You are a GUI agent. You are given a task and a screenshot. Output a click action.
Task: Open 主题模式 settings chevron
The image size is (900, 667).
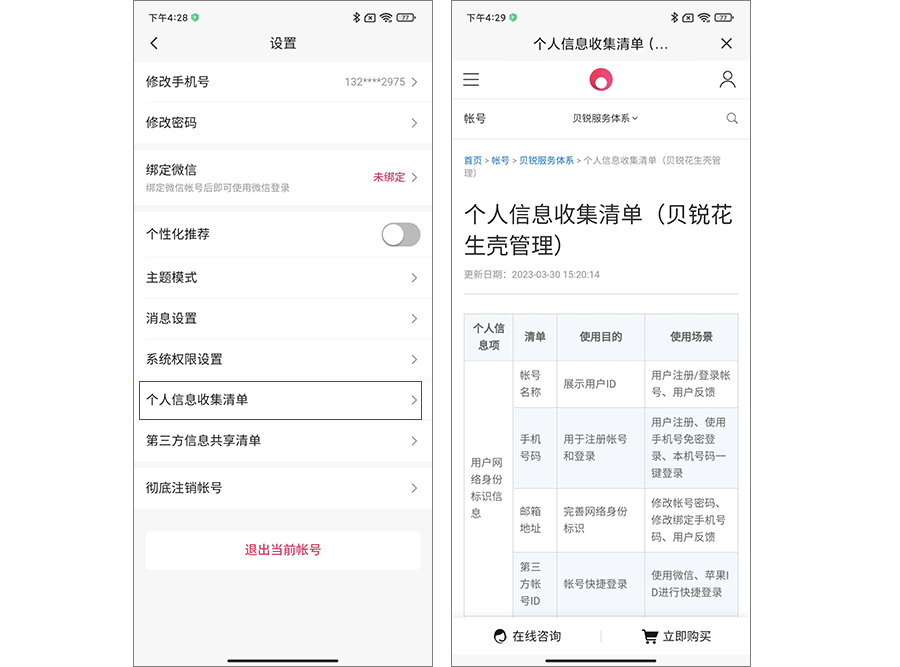click(414, 278)
